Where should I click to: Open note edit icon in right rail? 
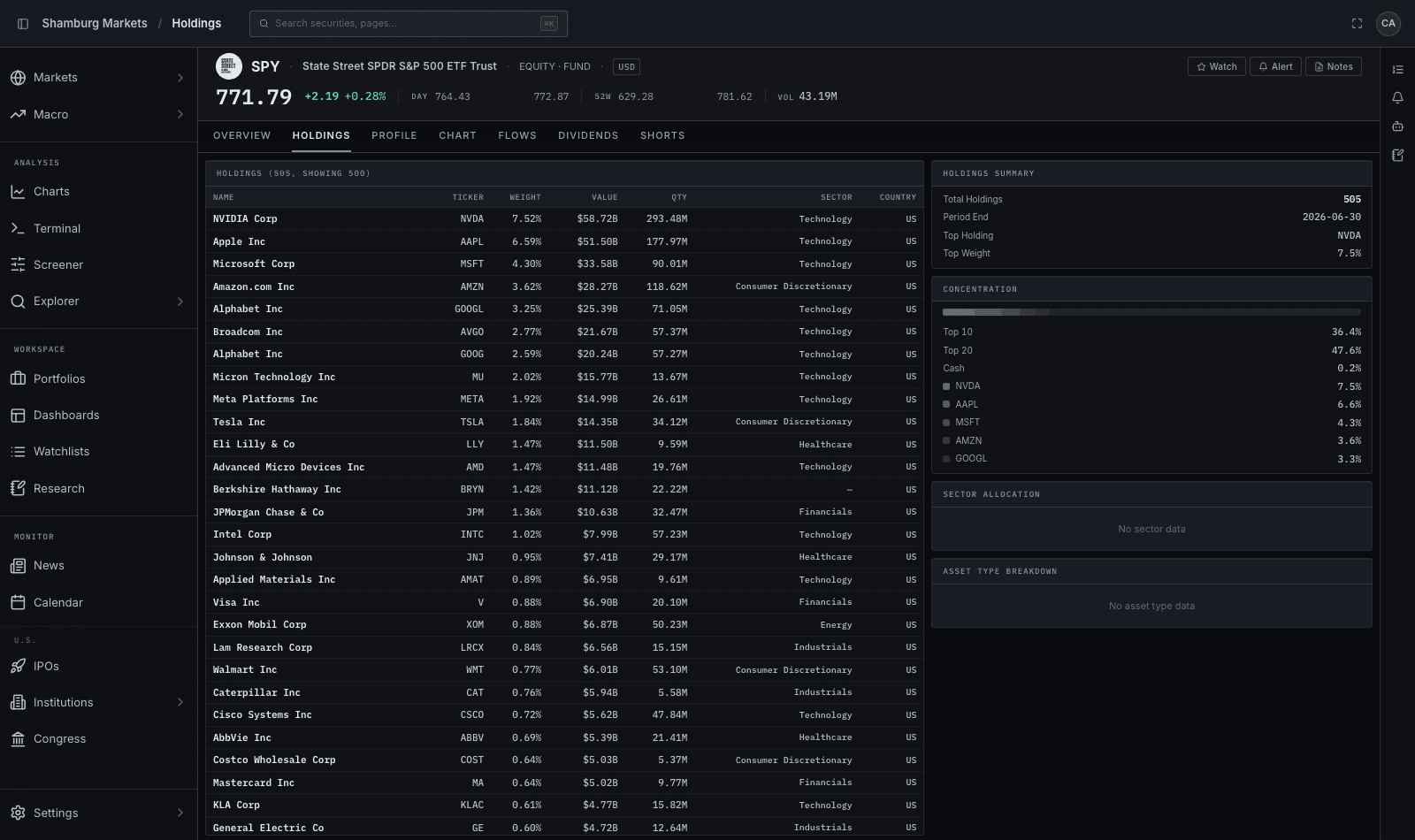tap(1397, 155)
